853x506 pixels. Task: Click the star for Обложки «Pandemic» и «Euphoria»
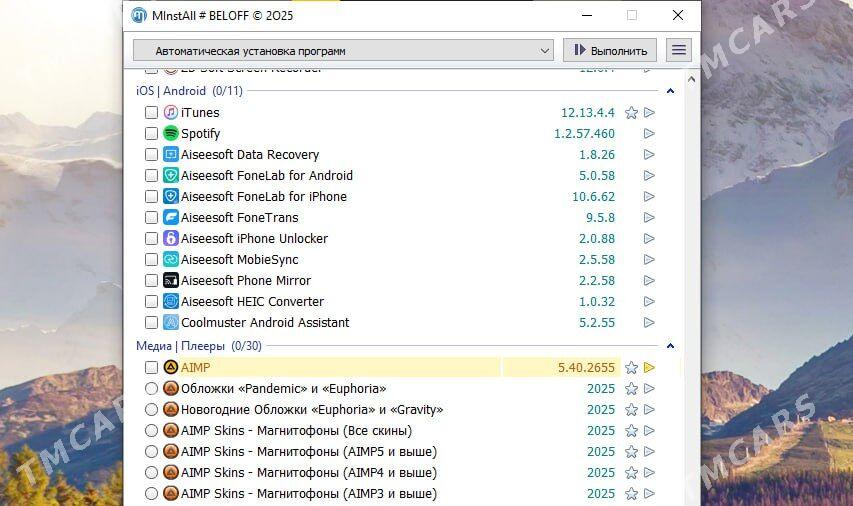pos(631,388)
